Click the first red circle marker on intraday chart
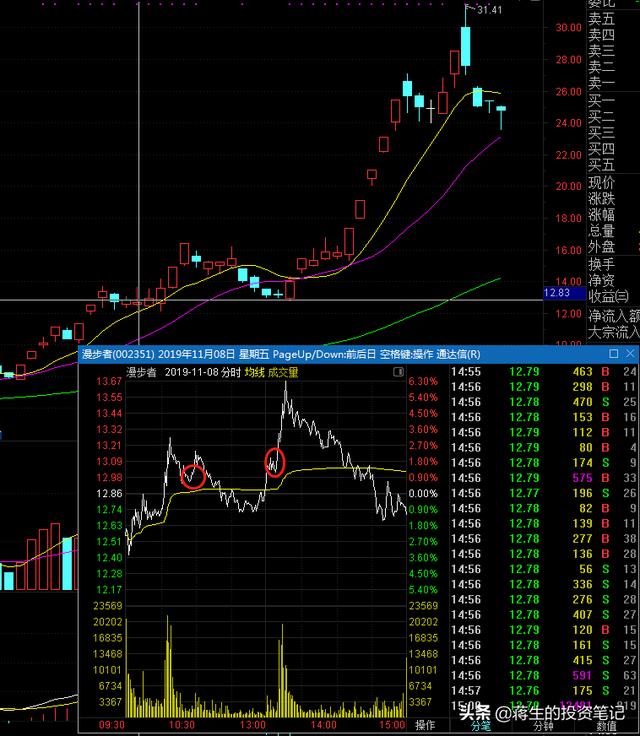 (x=194, y=476)
